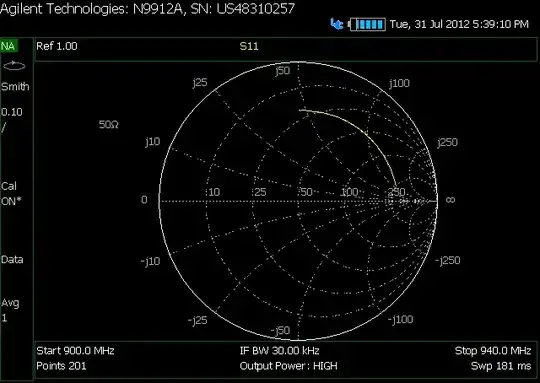Click the Points 201 setting
Screen dimensions: 540x383
tap(61, 366)
